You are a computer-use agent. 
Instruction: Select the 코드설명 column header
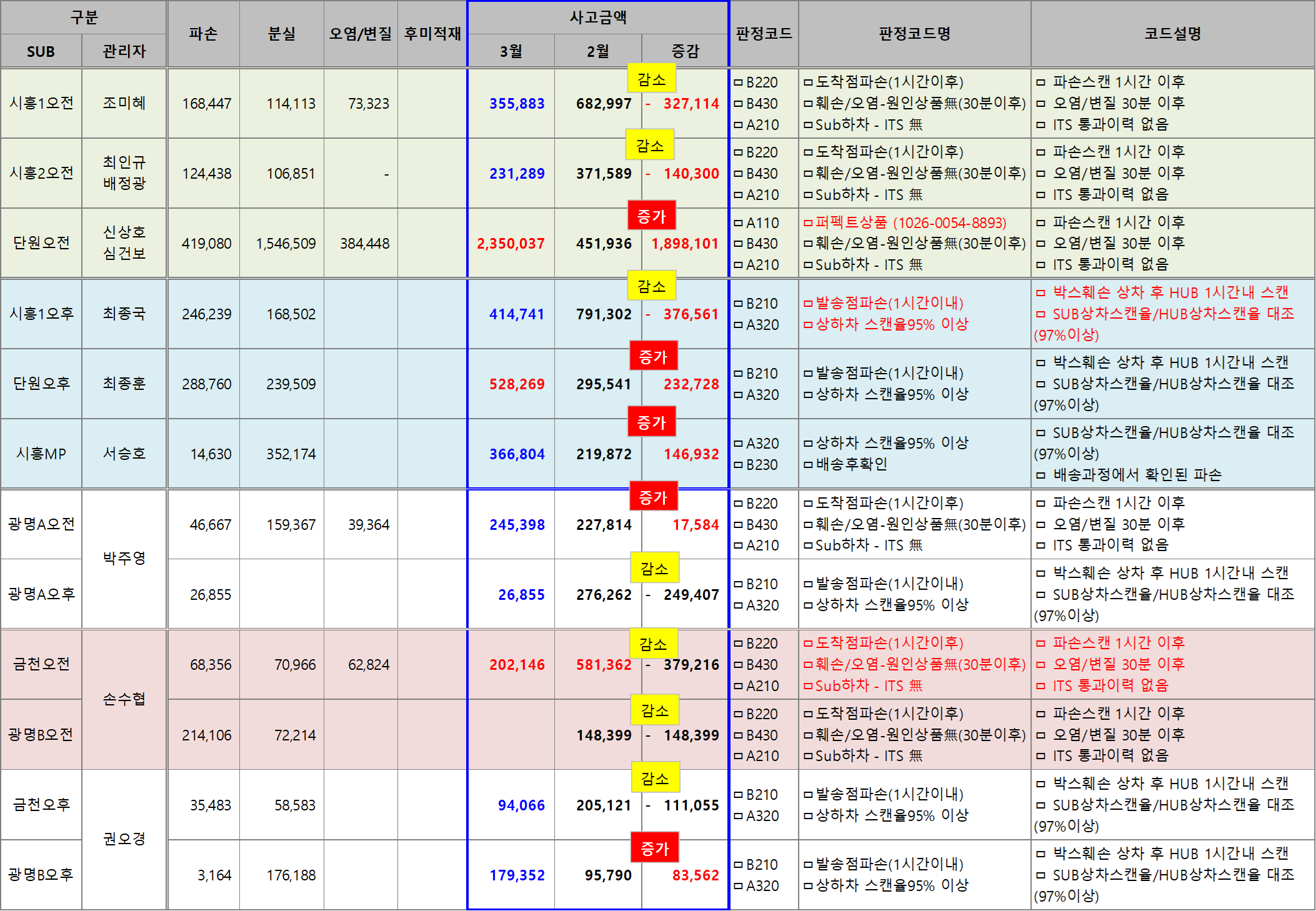point(1172,34)
